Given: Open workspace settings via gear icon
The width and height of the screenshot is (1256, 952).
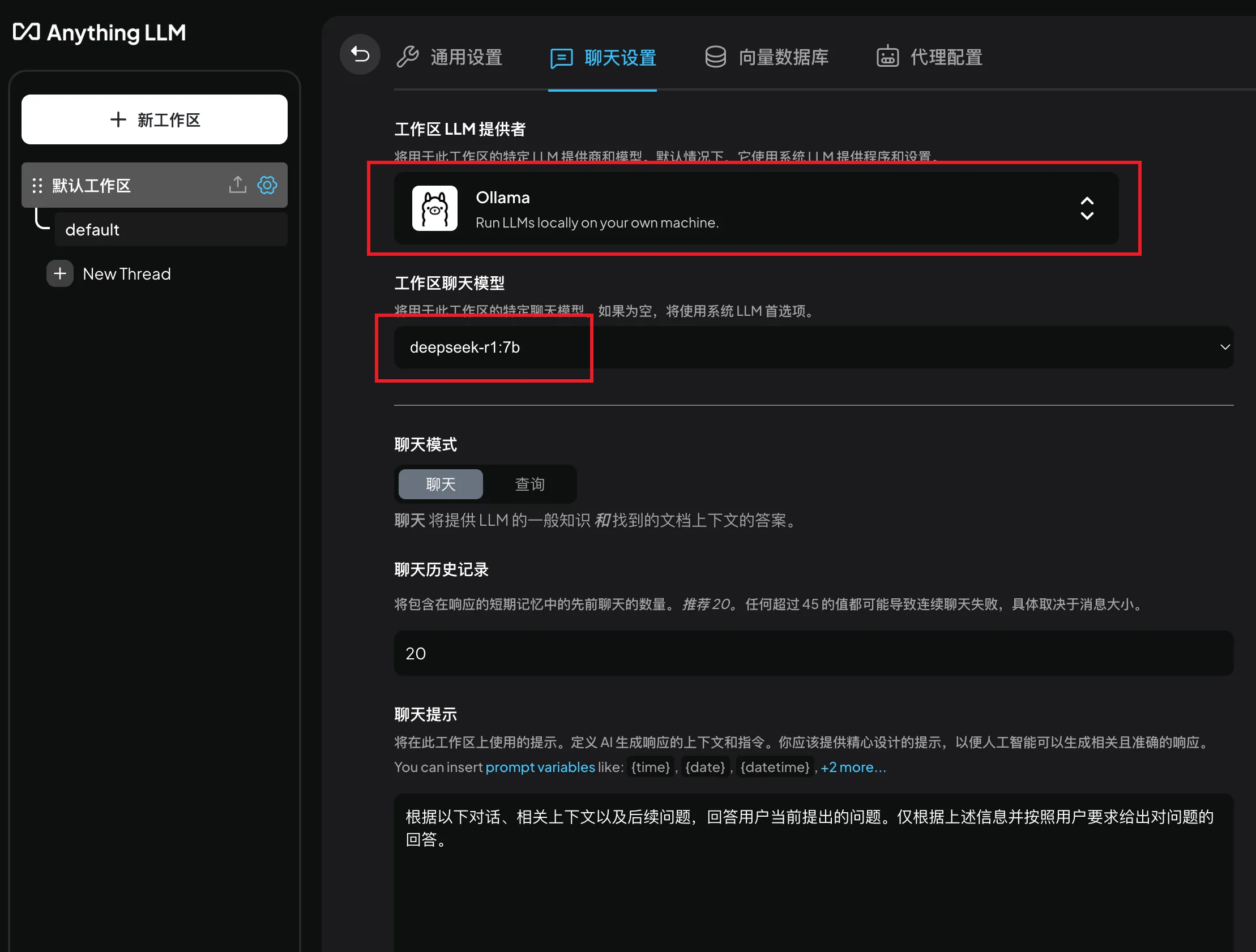Looking at the screenshot, I should pyautogui.click(x=267, y=185).
